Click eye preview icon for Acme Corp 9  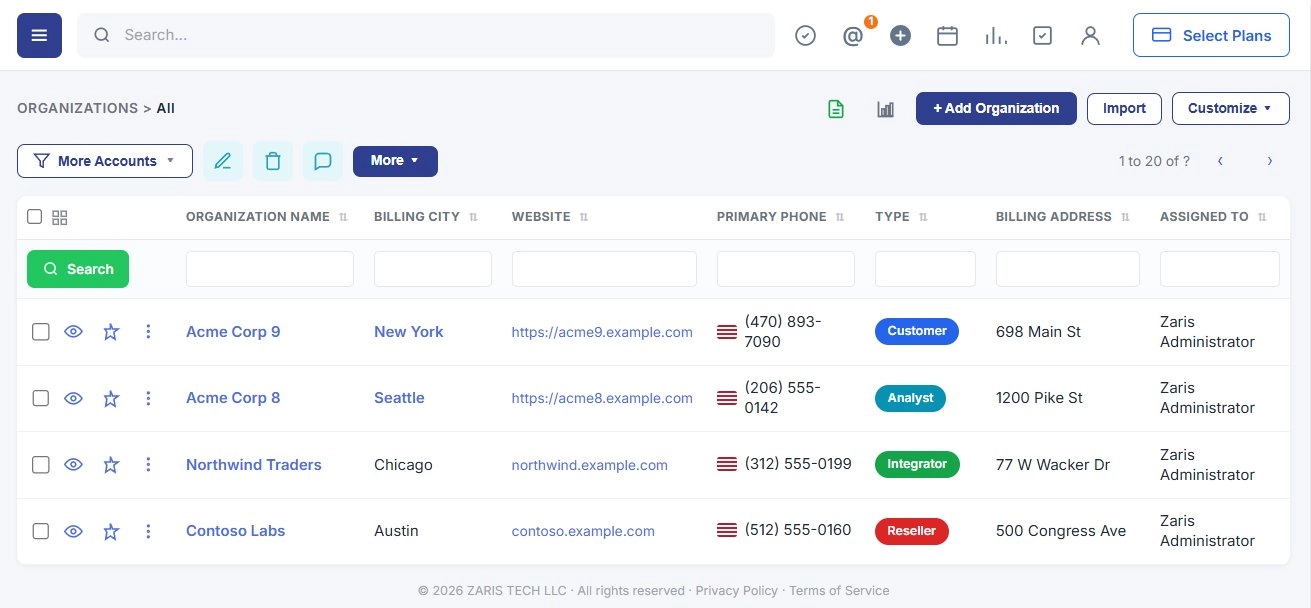(x=73, y=332)
